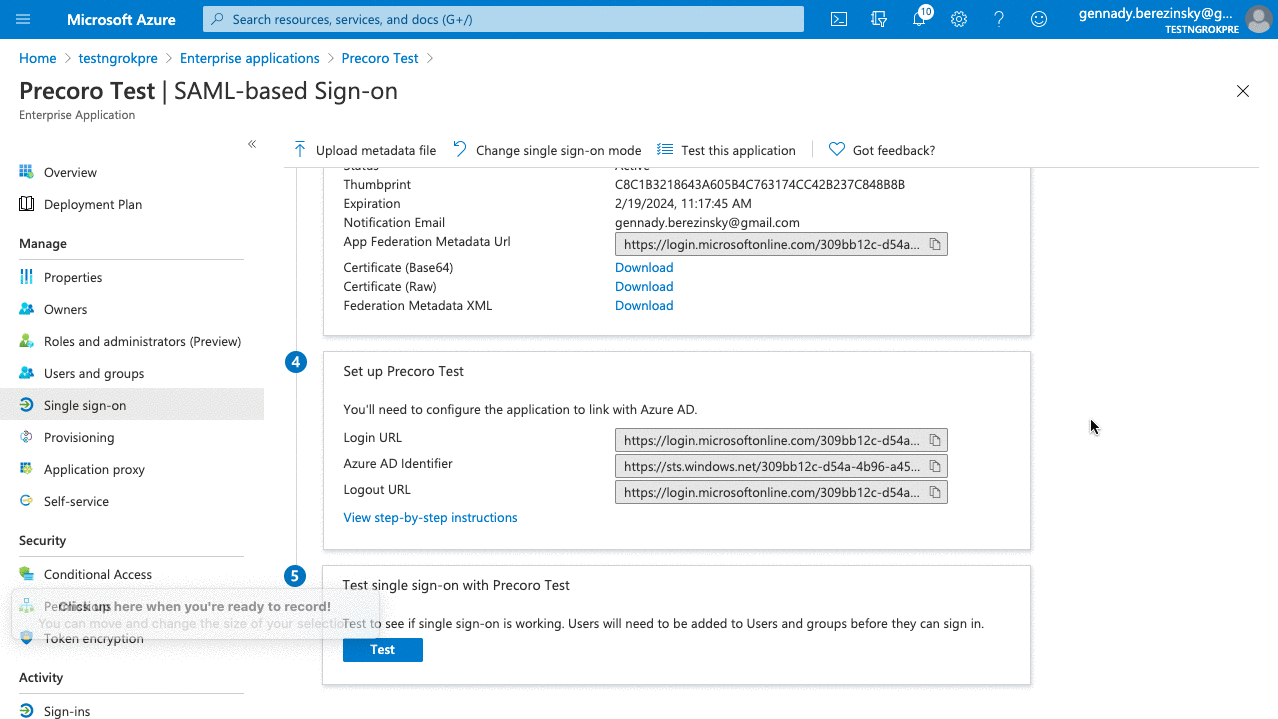Click the Self-service icon

(26, 501)
